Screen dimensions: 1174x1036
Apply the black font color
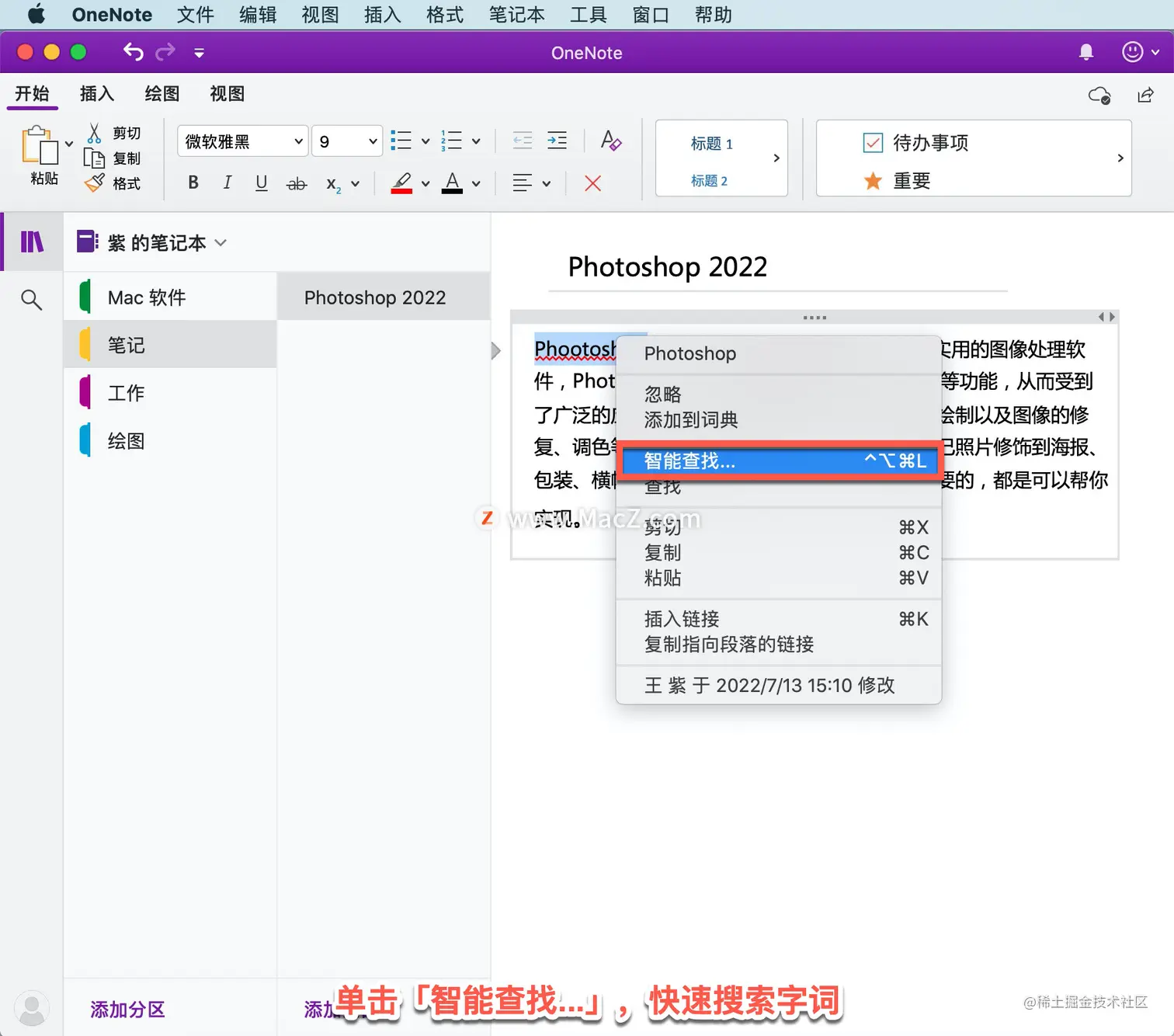pyautogui.click(x=452, y=183)
